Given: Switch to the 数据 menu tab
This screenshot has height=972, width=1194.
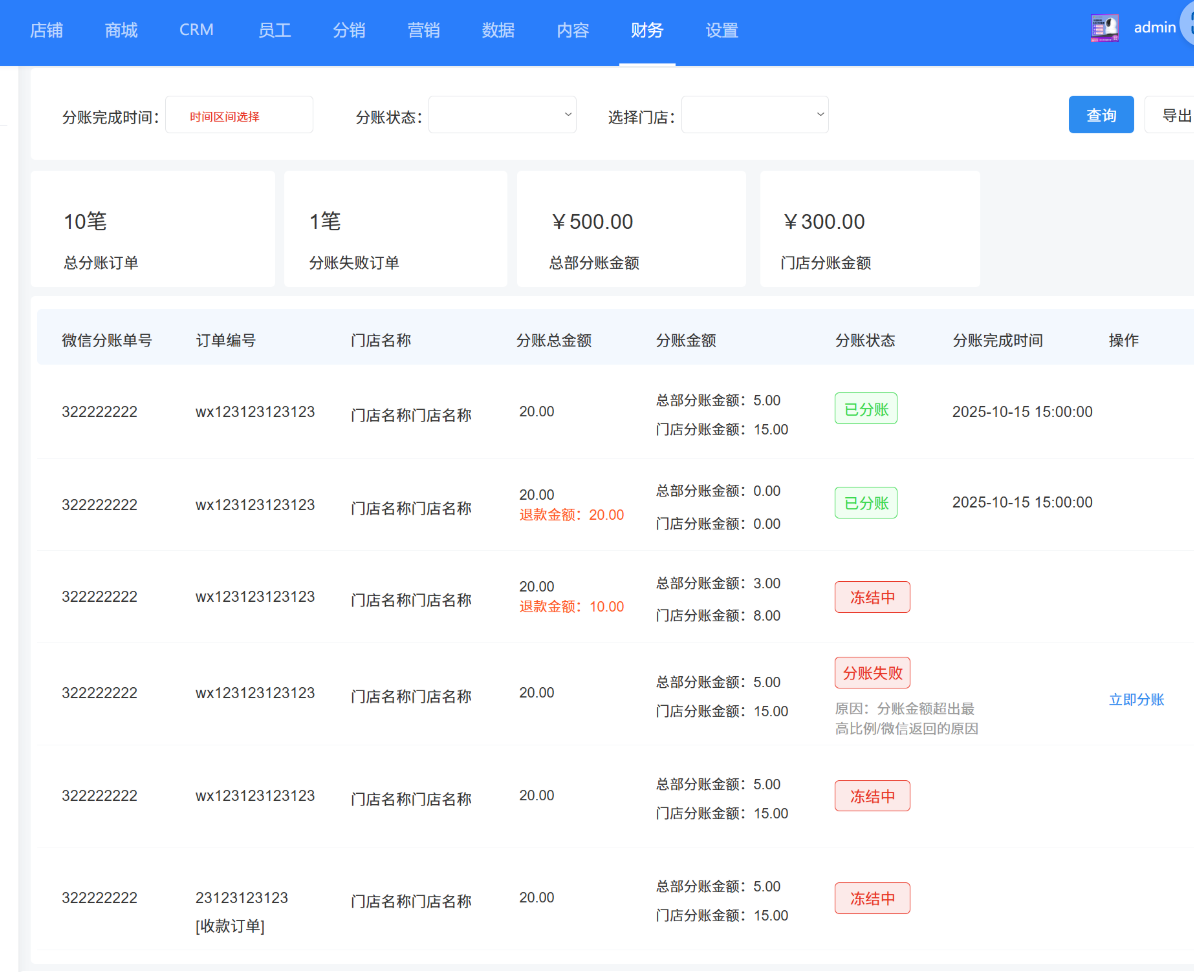Looking at the screenshot, I should click(498, 30).
